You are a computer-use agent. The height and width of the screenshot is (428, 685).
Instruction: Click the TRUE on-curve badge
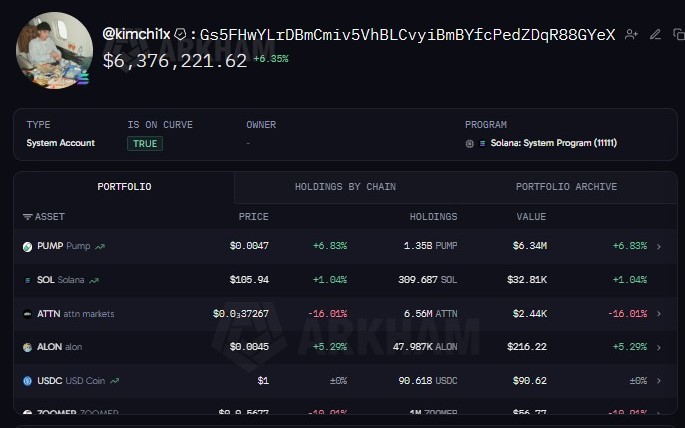tap(145, 144)
